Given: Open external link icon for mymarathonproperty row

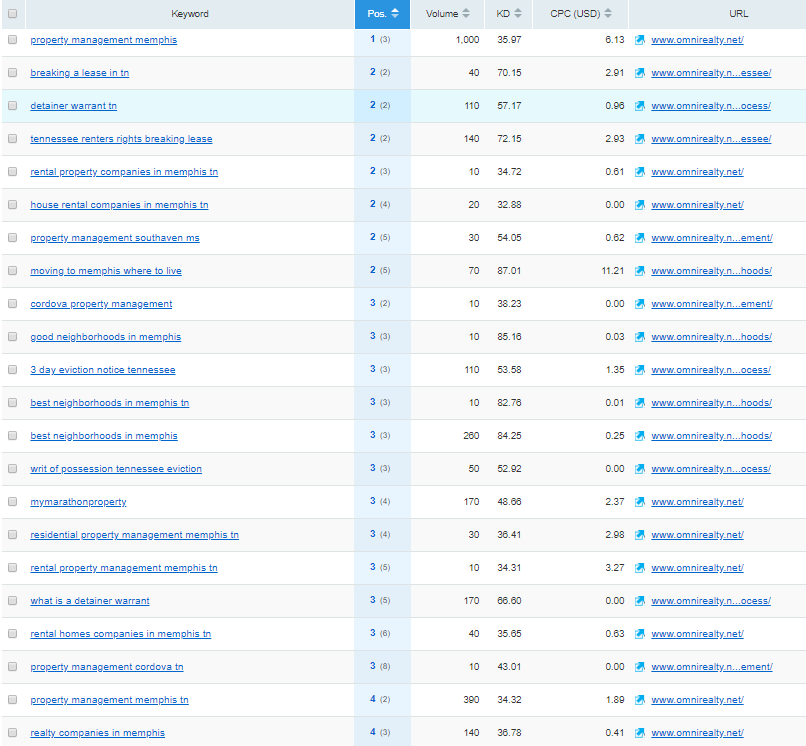Looking at the screenshot, I should point(639,502).
